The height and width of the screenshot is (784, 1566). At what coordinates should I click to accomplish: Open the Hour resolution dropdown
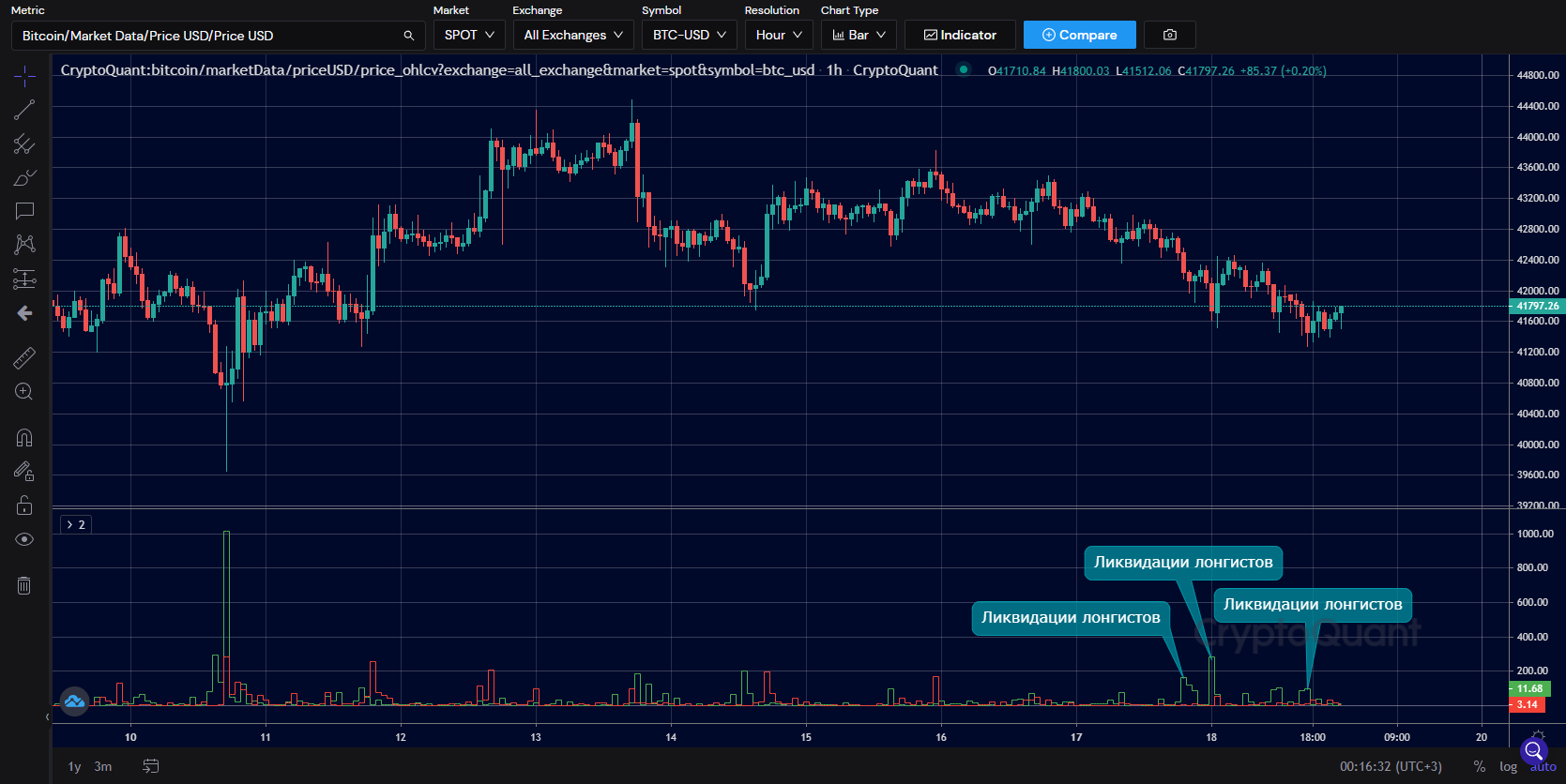pyautogui.click(x=779, y=35)
